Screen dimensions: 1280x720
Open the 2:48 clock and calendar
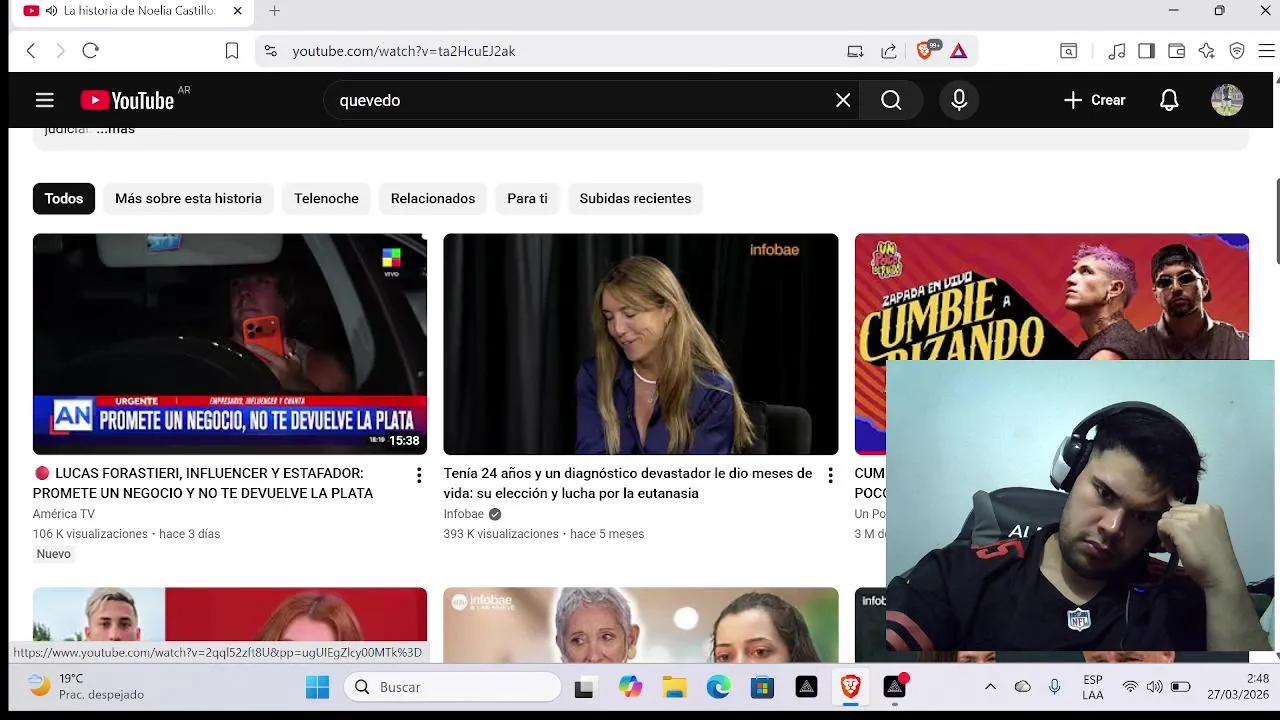tap(1237, 687)
